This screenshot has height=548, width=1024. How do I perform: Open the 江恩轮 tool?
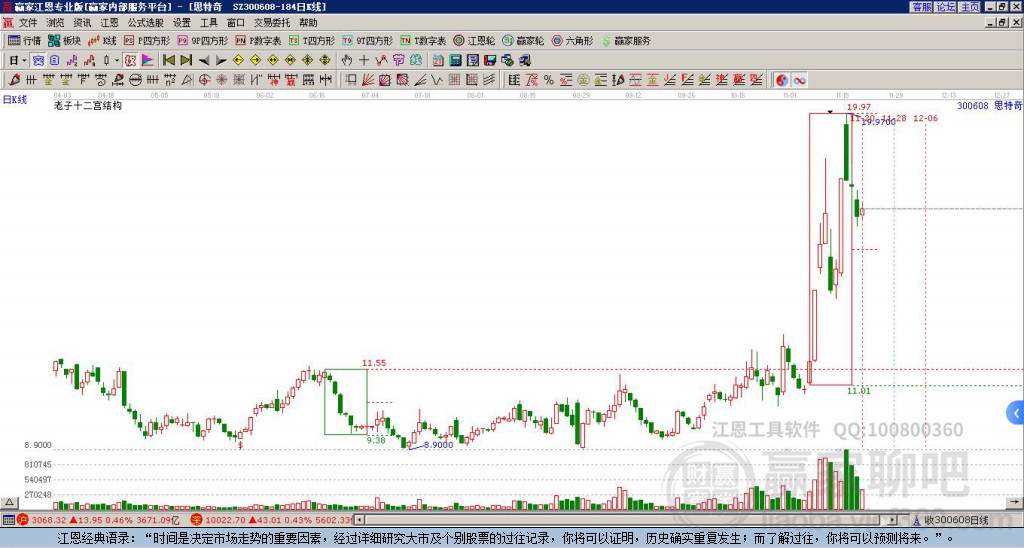tap(474, 40)
